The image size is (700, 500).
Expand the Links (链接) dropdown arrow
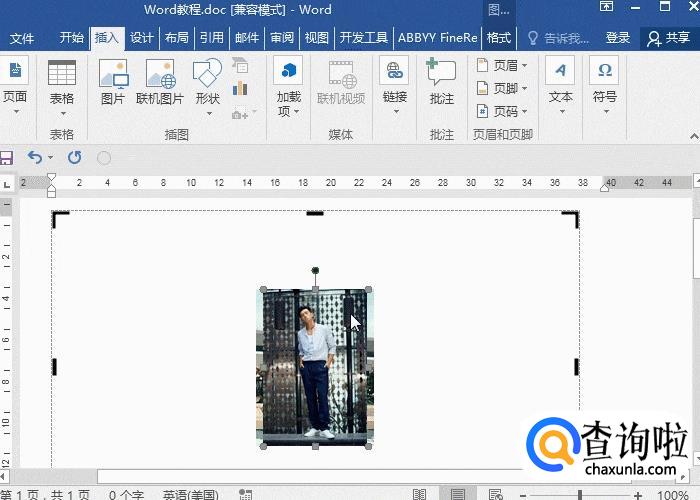click(396, 112)
